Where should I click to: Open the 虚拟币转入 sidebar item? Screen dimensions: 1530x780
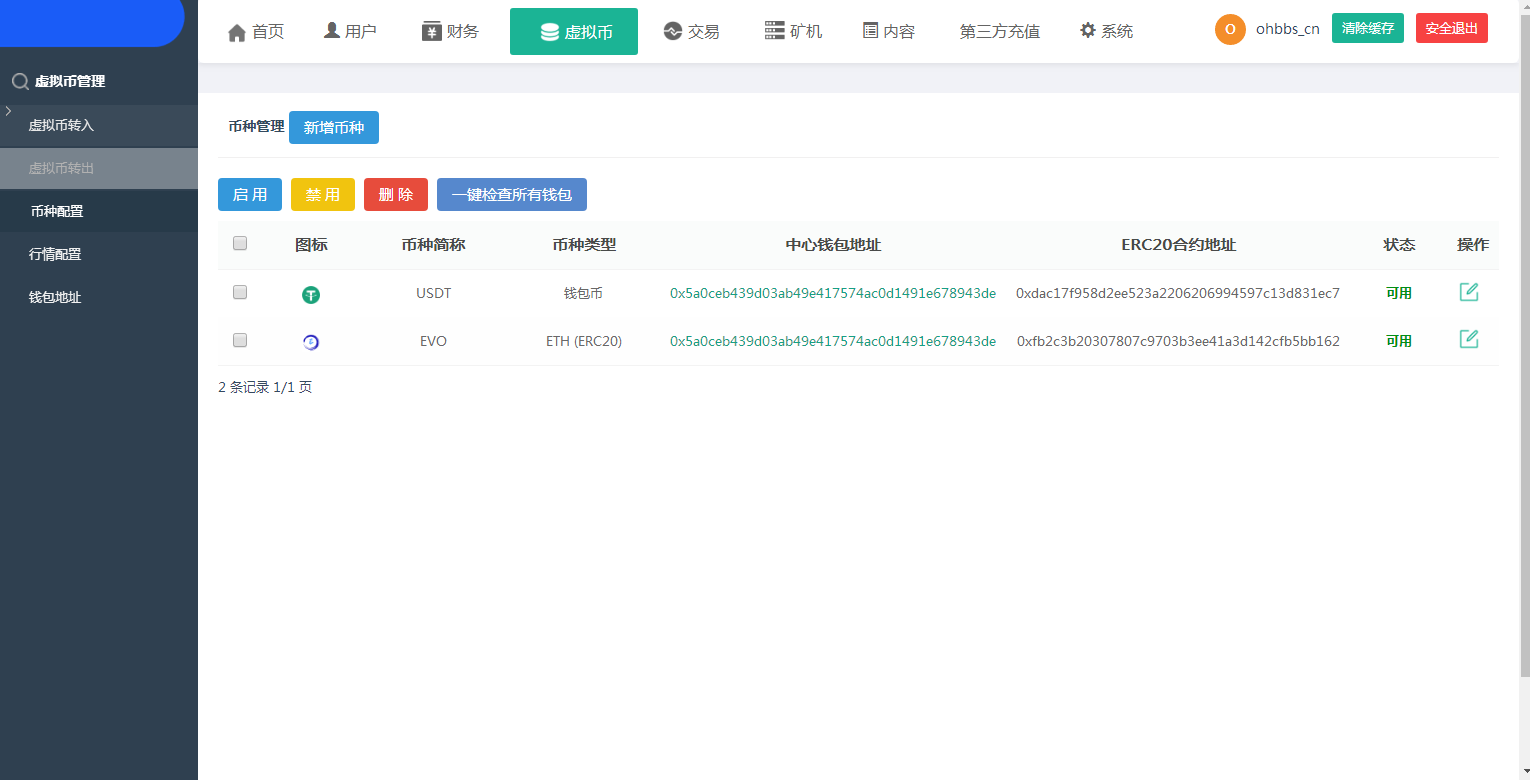click(61, 125)
